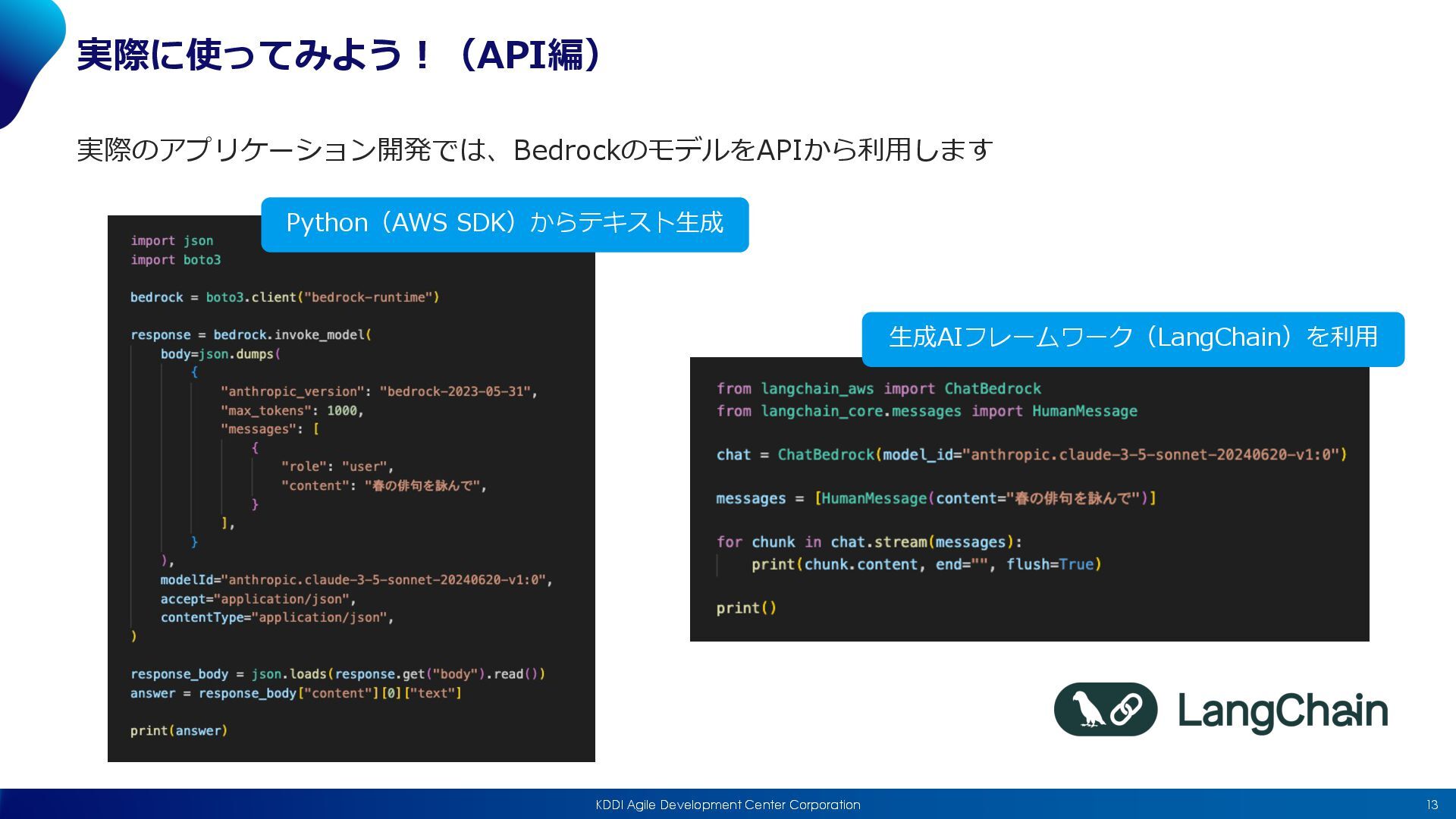Click the 'import boto3' code line
This screenshot has width=1456, height=819.
[x=175, y=260]
